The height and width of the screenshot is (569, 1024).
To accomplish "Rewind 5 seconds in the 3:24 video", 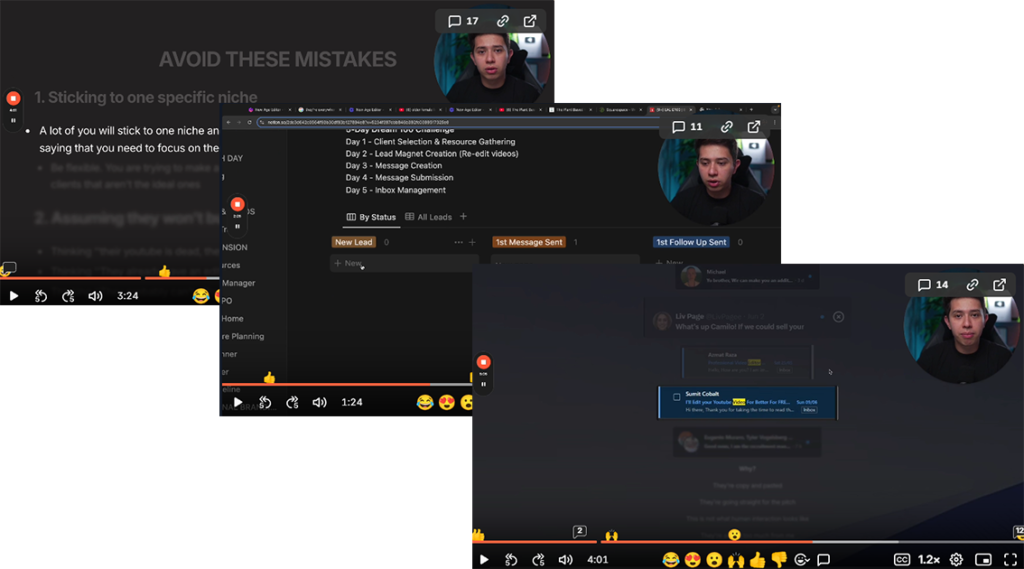I will tap(41, 296).
